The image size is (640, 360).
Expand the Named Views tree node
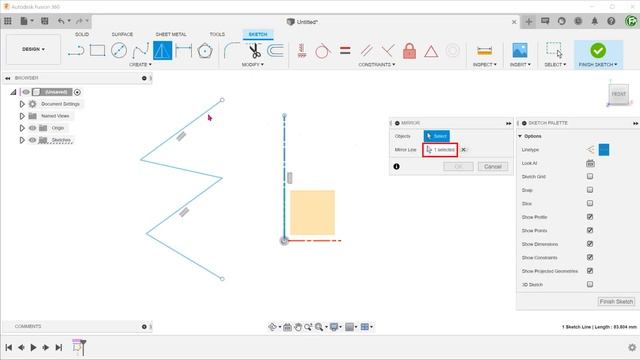coord(22,116)
